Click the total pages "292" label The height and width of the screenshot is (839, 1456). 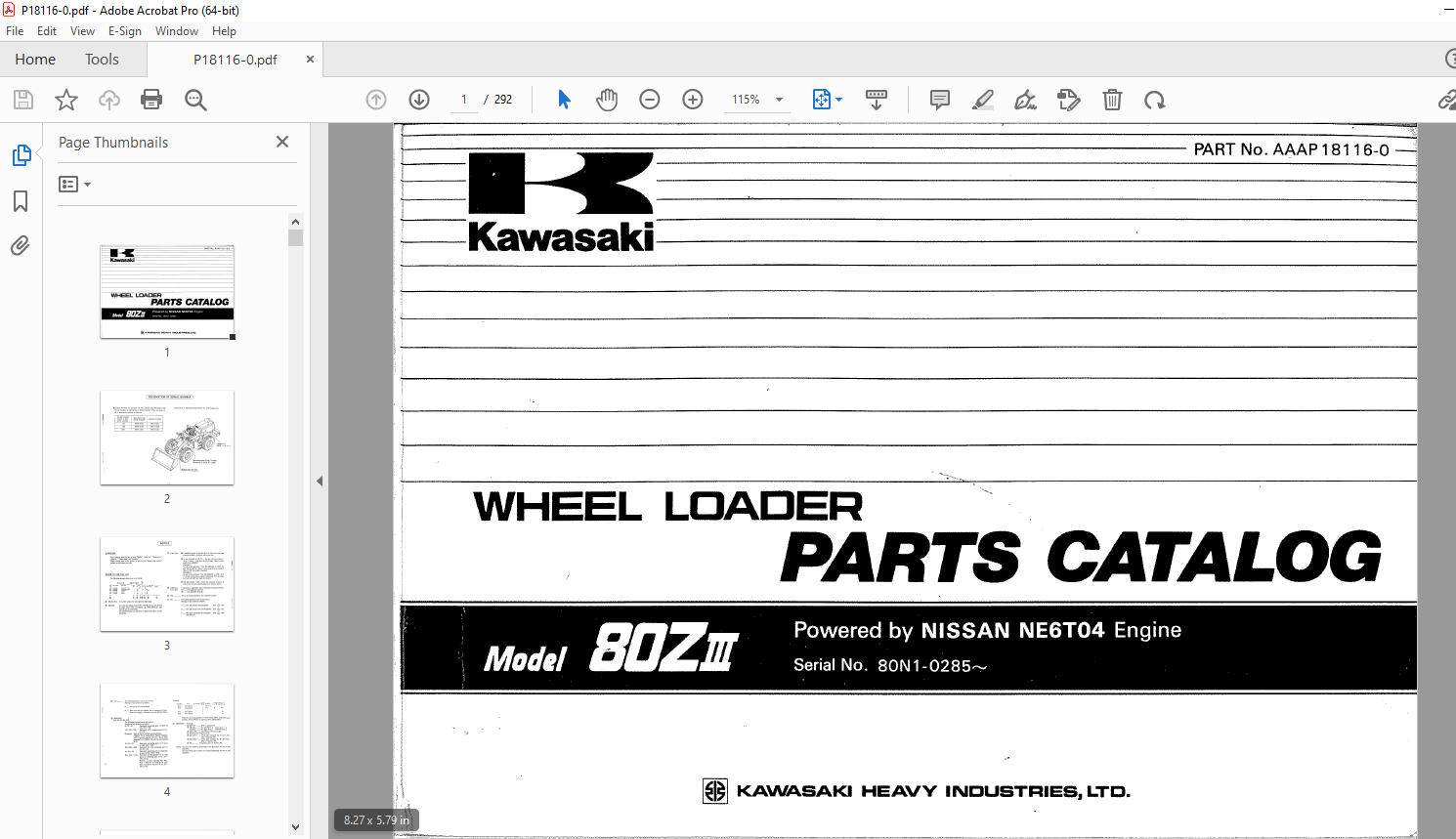click(x=503, y=100)
